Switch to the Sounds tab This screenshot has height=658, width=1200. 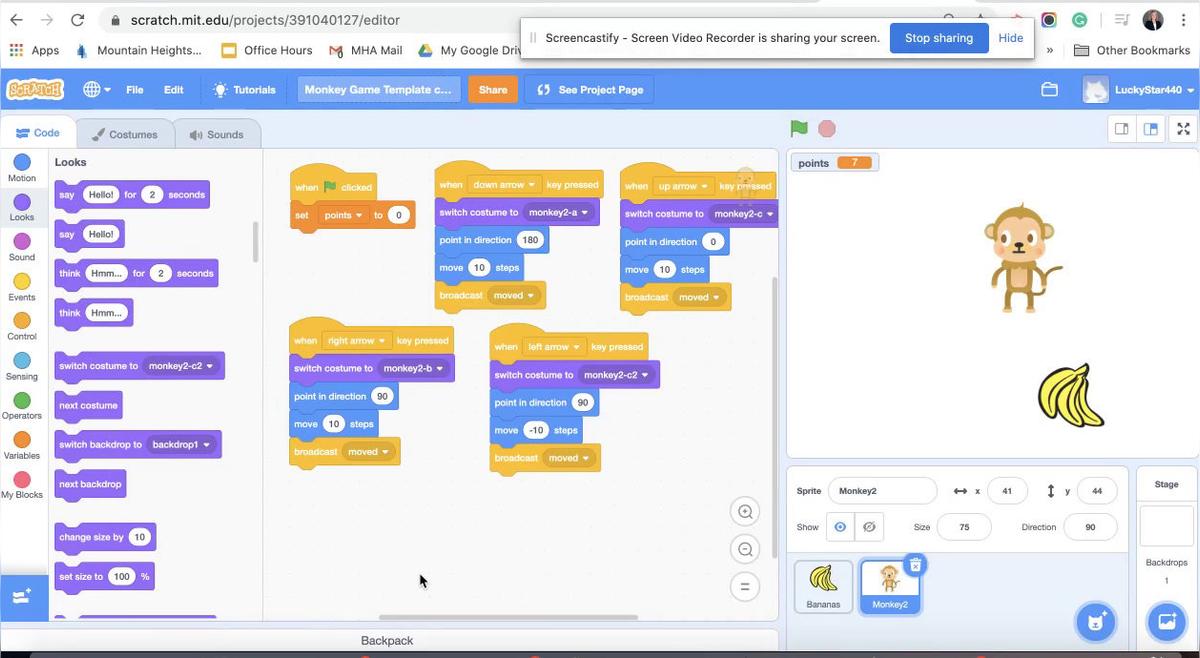coord(216,134)
